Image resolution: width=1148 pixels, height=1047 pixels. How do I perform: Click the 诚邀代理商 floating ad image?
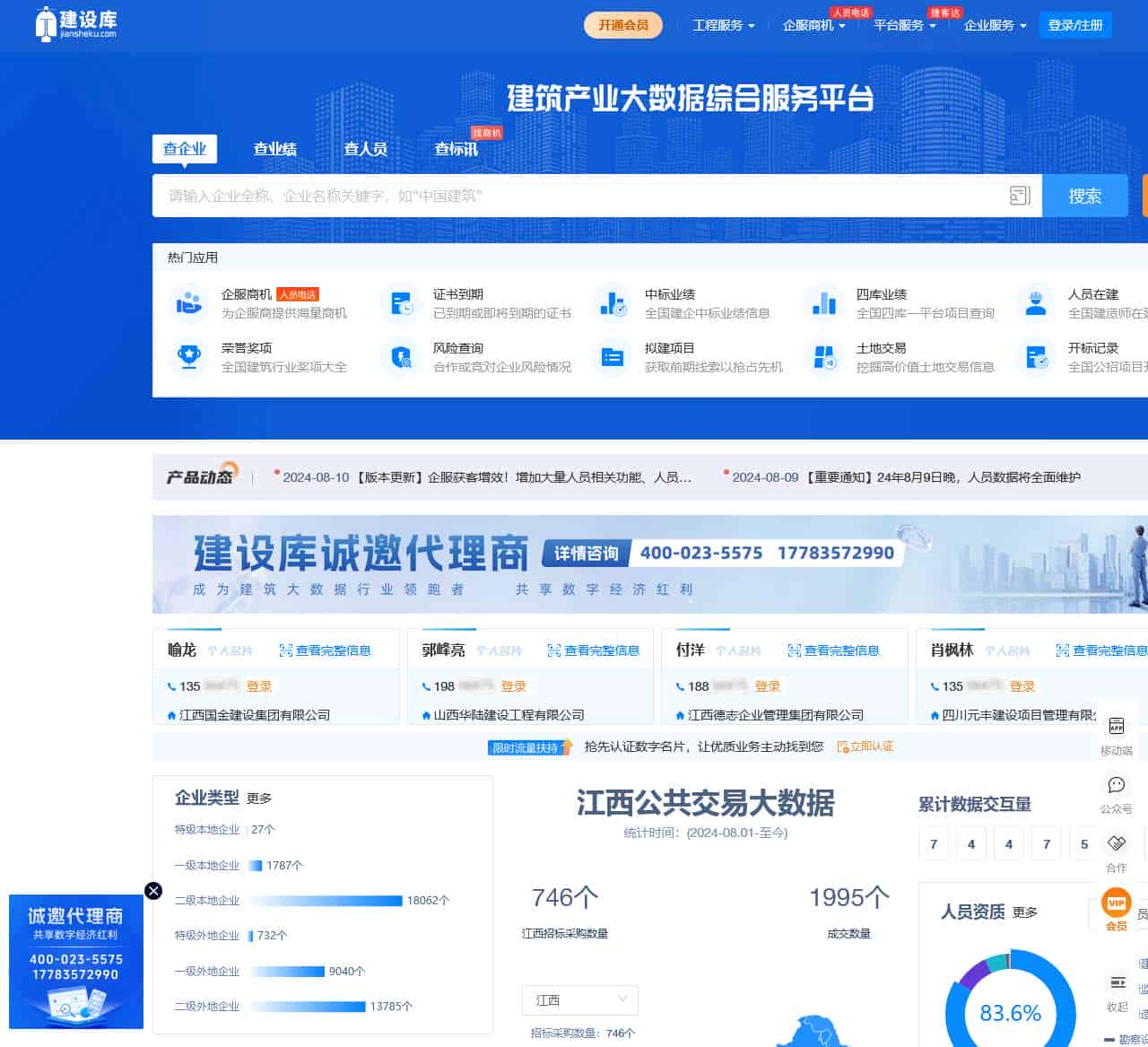click(76, 962)
